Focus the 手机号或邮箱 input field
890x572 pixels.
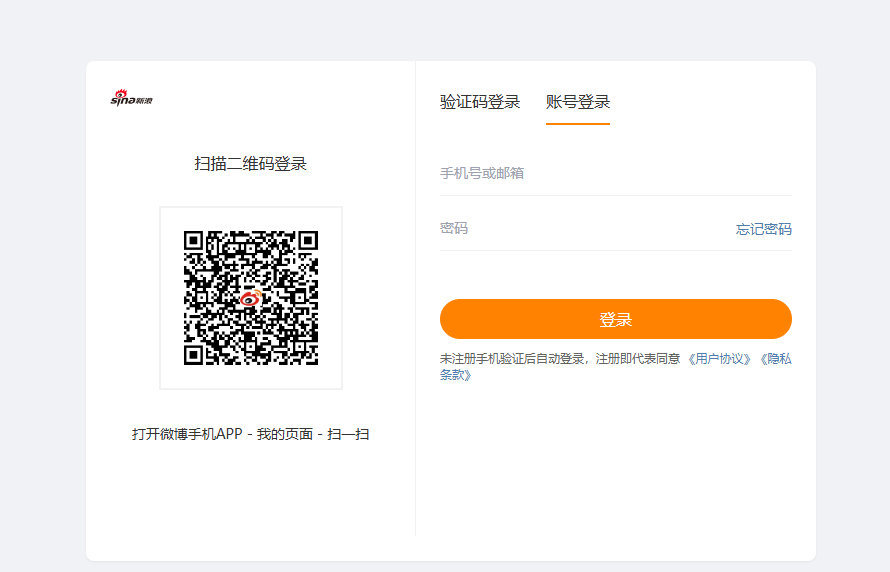click(x=615, y=173)
